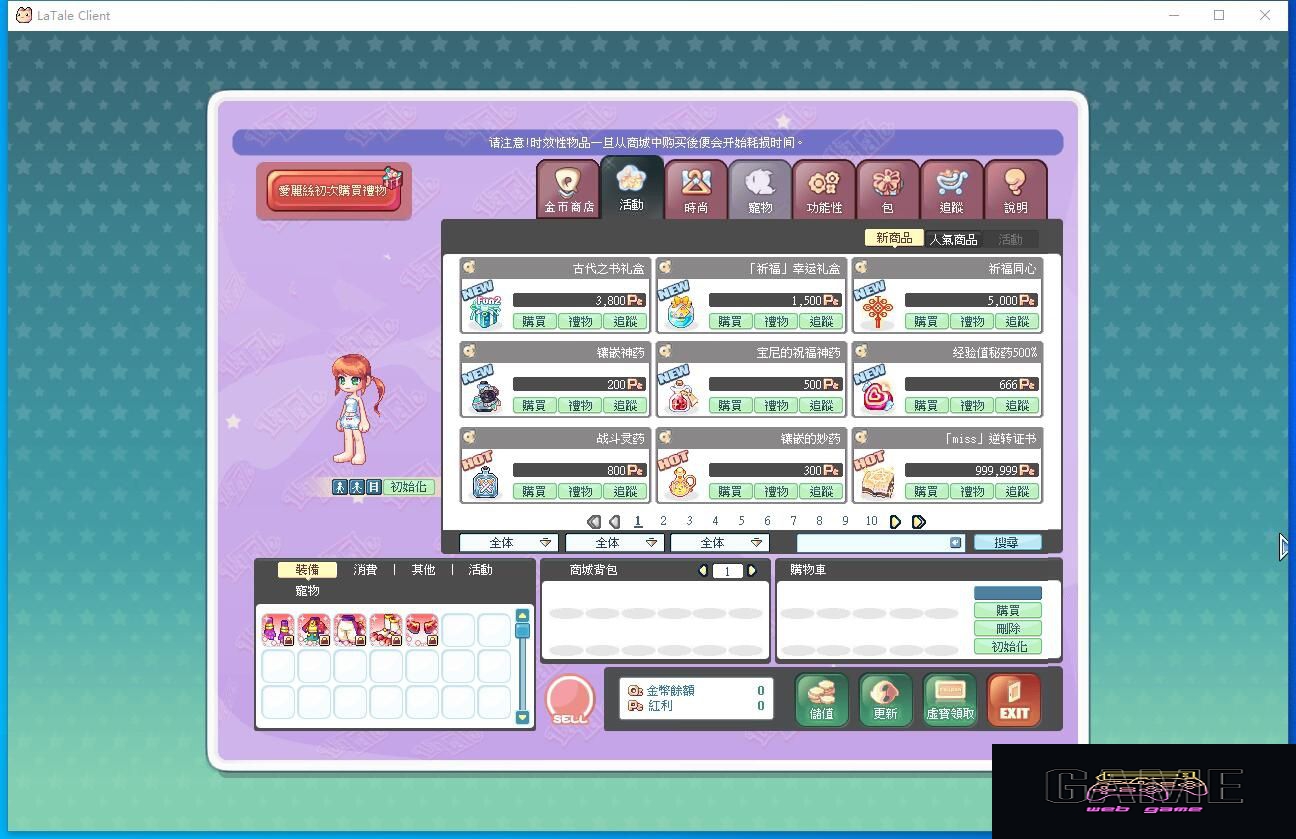
Task: Click the 镶嵌神药 item icon
Action: click(485, 395)
